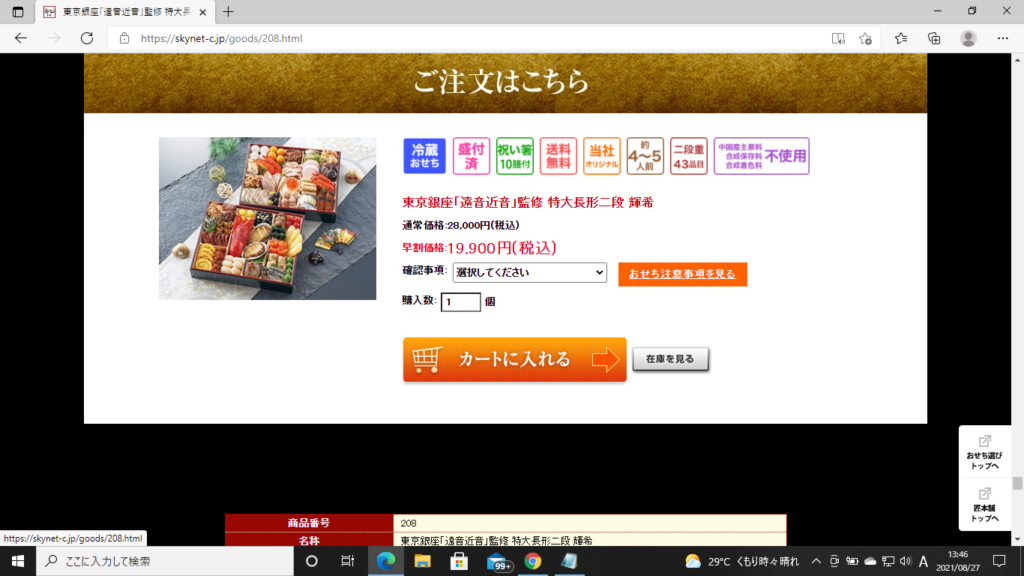Click the 送料無料 badge icon
The width and height of the screenshot is (1024, 576).
pos(558,156)
